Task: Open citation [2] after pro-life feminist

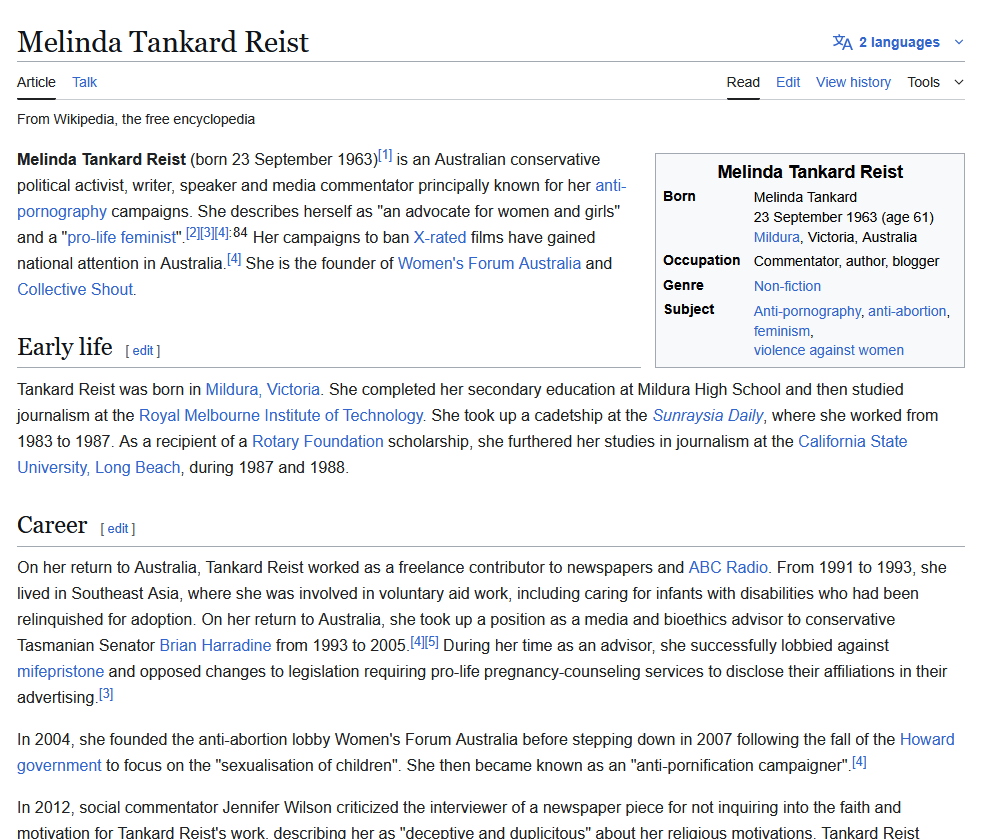Action: 193,233
